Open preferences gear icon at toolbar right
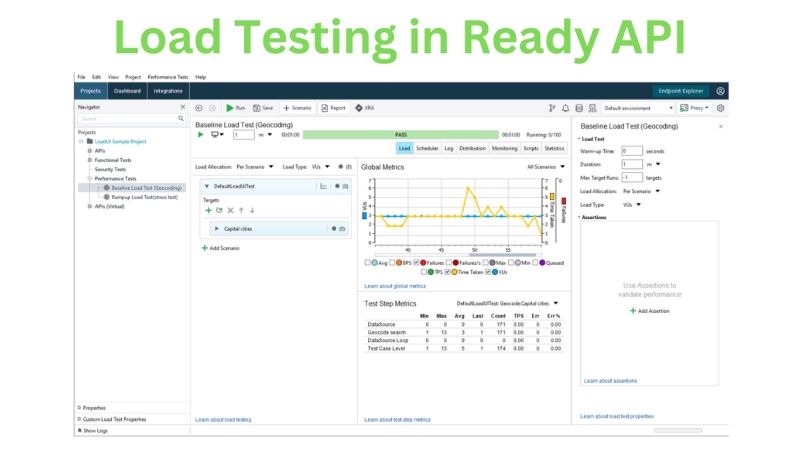The height and width of the screenshot is (466, 800). [720, 108]
